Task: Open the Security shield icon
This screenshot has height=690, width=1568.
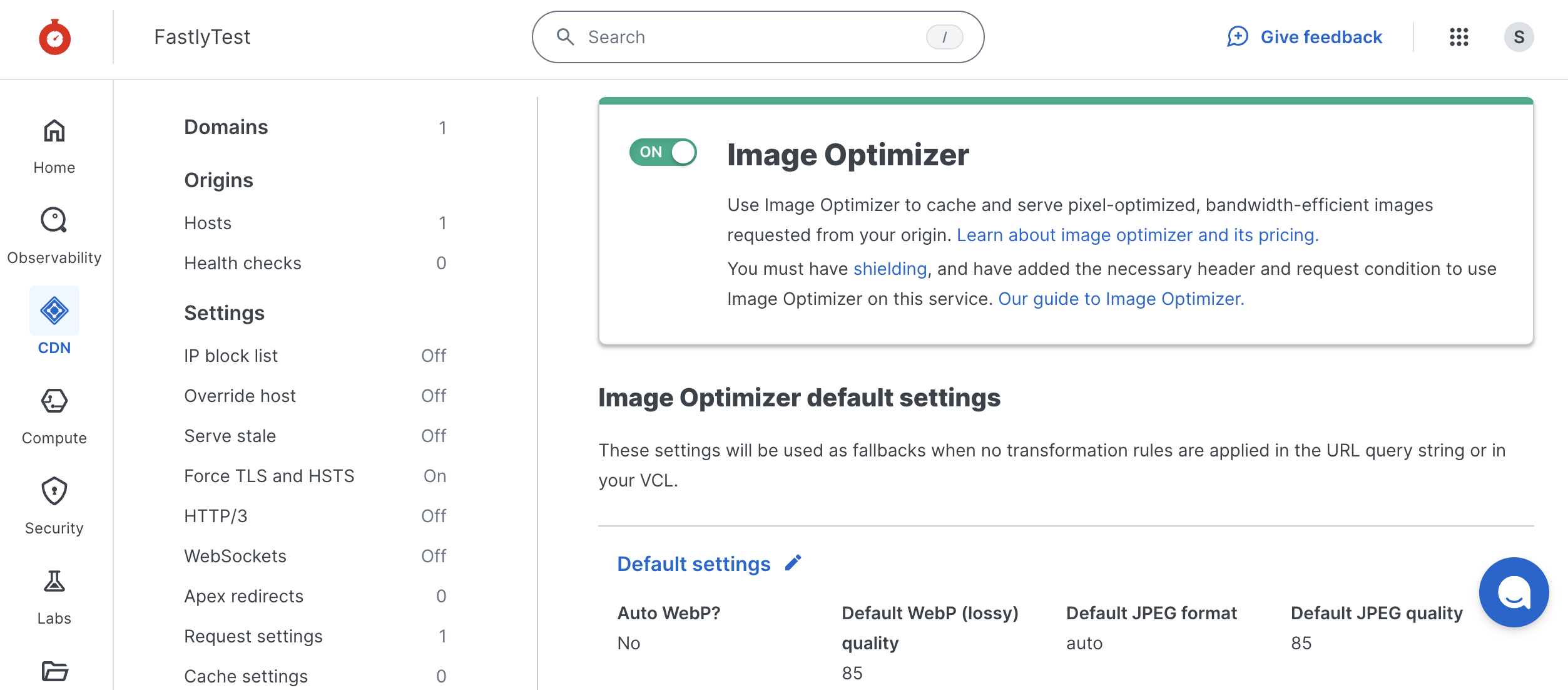Action: click(x=54, y=491)
